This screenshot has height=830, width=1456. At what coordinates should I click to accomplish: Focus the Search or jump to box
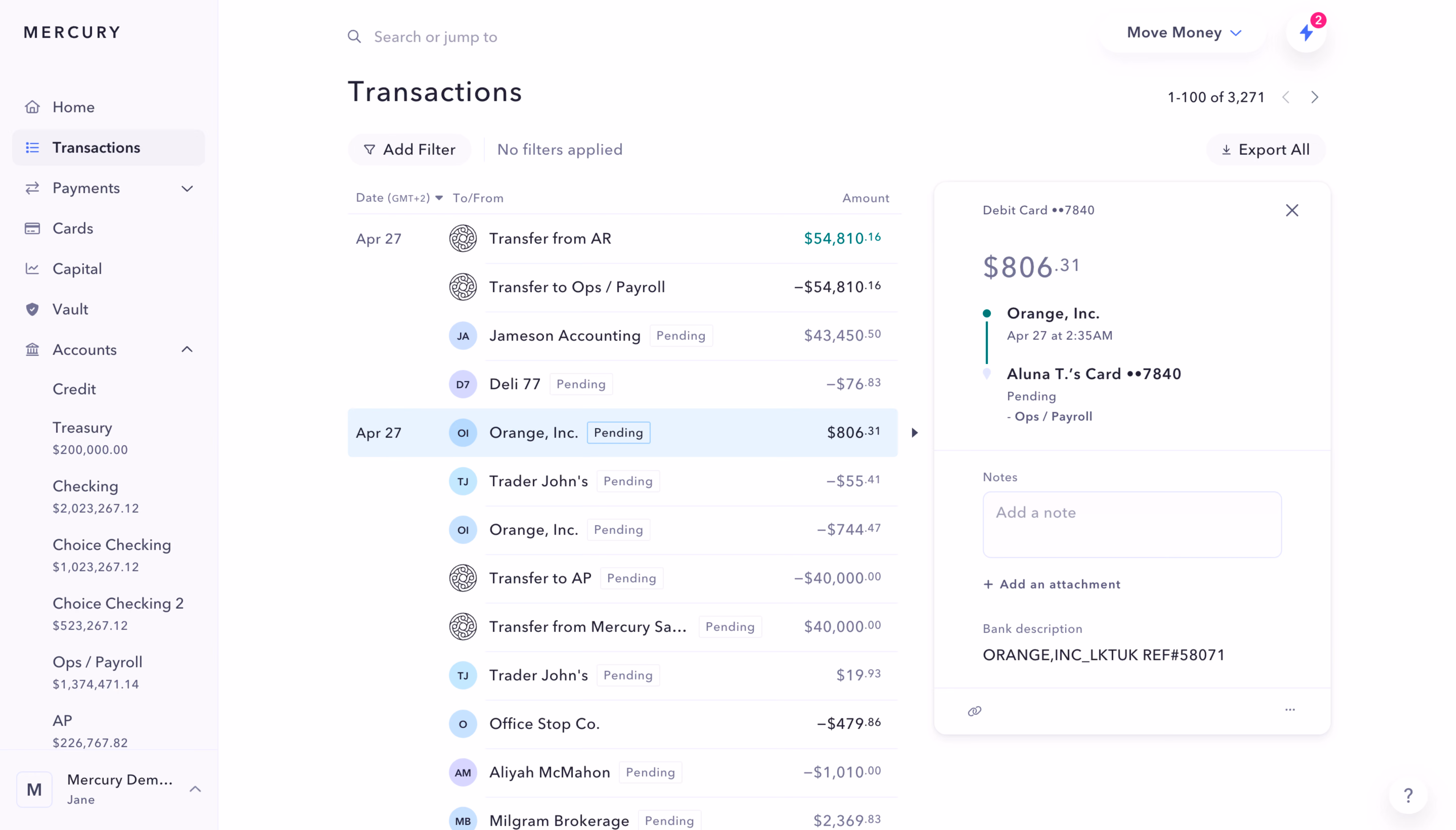[x=435, y=37]
